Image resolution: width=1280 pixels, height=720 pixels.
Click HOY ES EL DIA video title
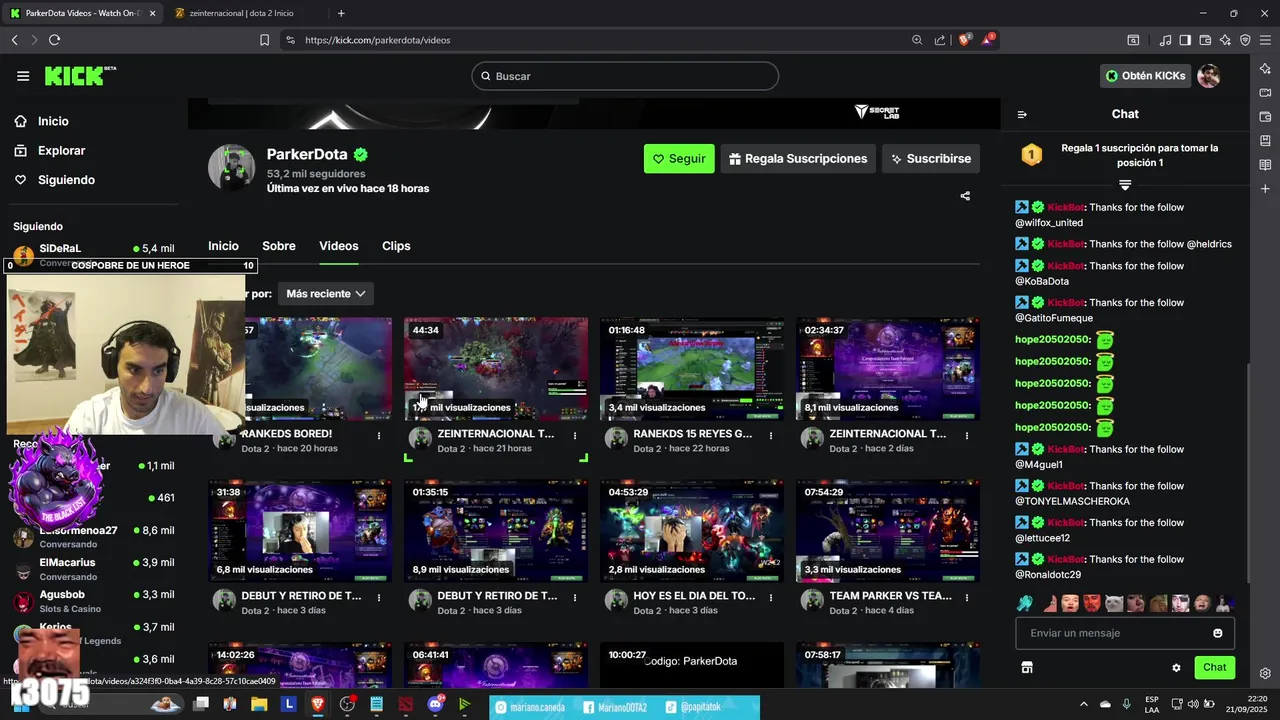694,596
